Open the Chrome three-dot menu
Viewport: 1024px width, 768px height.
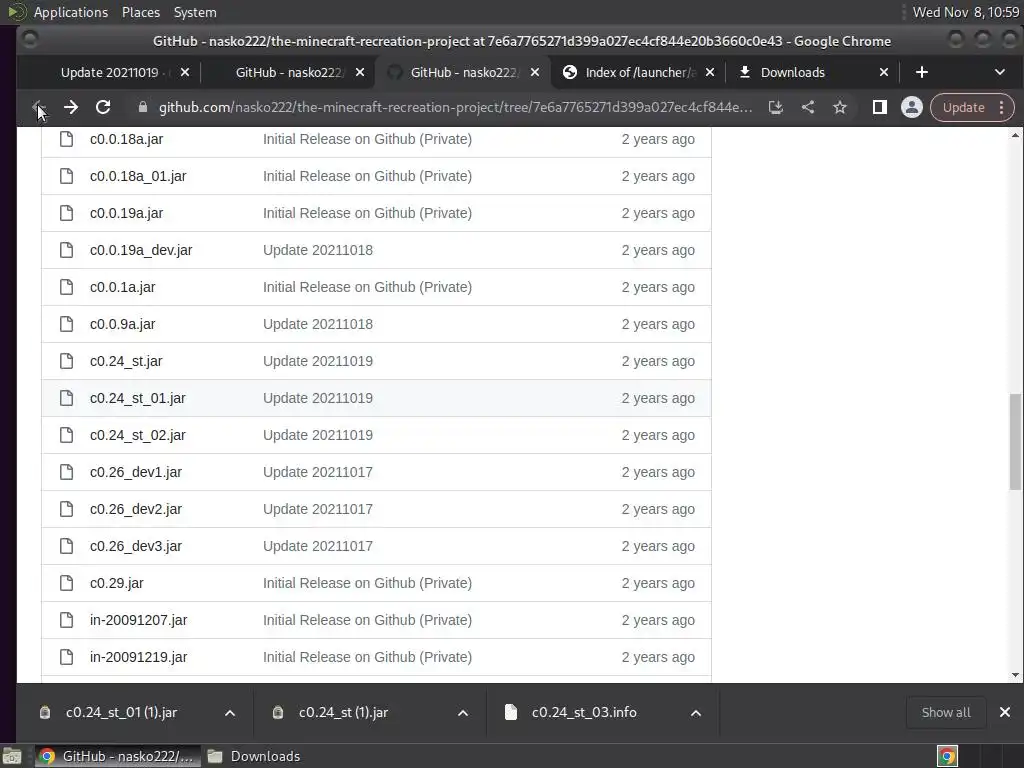pos(1001,108)
